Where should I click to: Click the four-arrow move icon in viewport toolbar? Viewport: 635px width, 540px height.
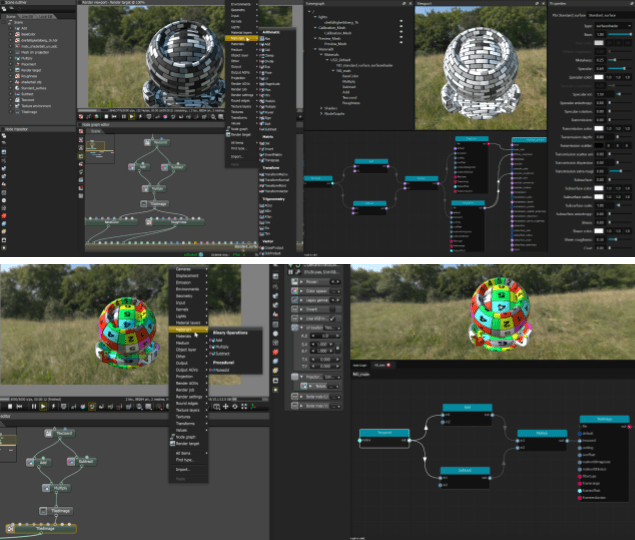(226, 406)
